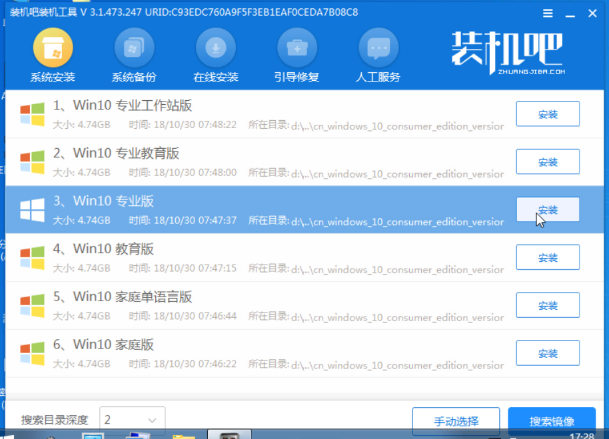Click the 手动选择 button
Screen dimensions: 609x439
[455, 419]
